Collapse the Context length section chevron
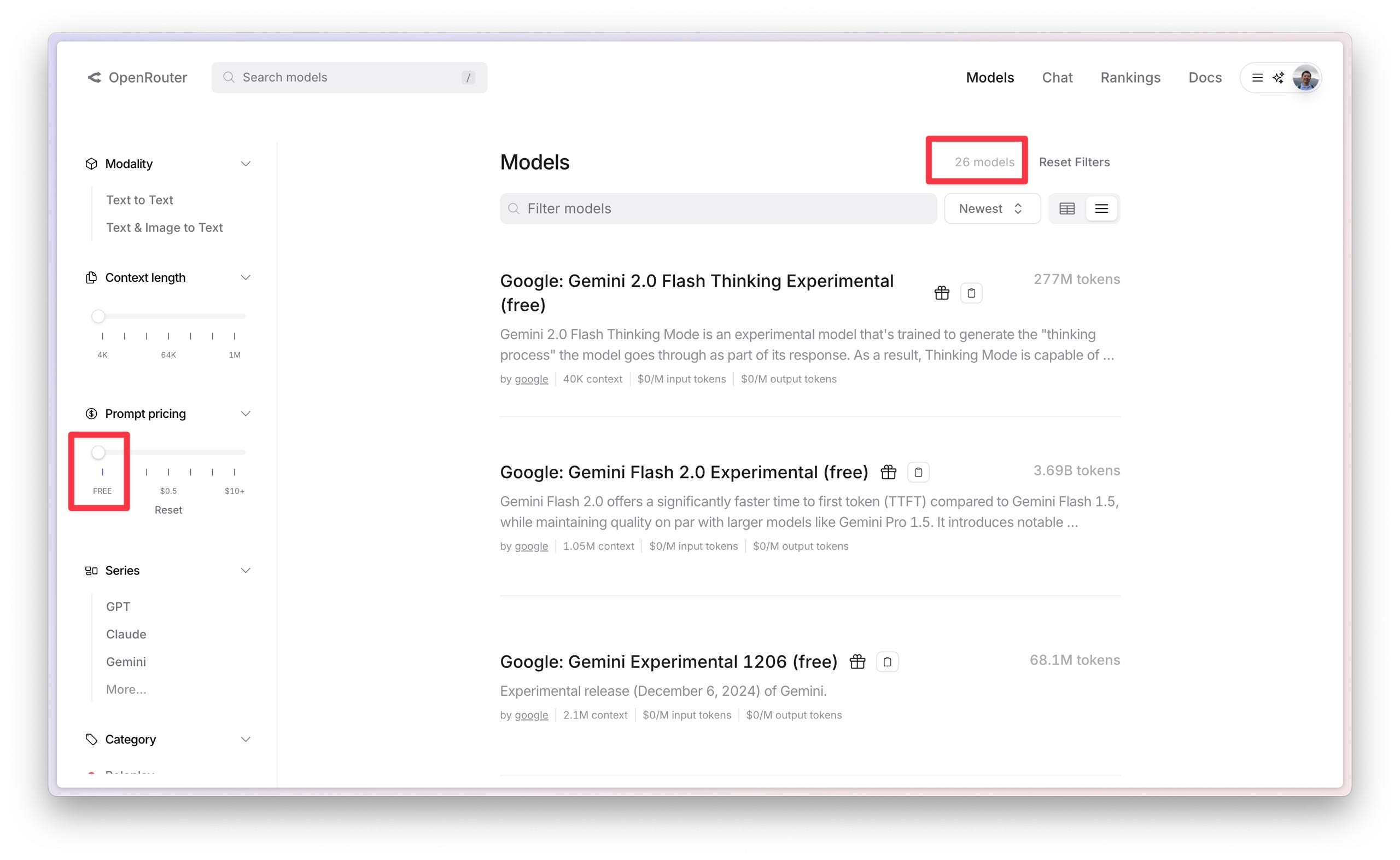Image resolution: width=1400 pixels, height=860 pixels. 246,277
